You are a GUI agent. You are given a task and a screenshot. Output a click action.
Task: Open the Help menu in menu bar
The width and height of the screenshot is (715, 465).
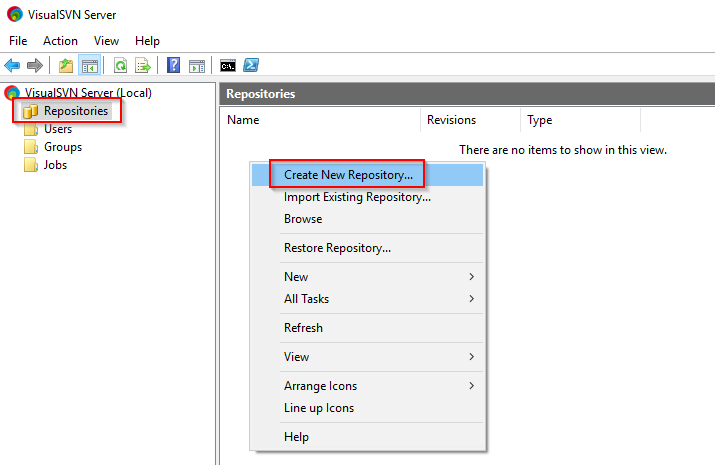coord(147,41)
